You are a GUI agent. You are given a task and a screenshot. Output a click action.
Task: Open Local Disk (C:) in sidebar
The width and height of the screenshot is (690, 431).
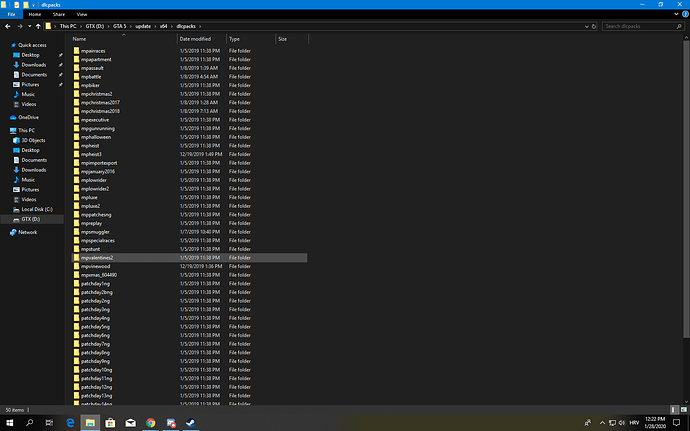click(x=37, y=210)
